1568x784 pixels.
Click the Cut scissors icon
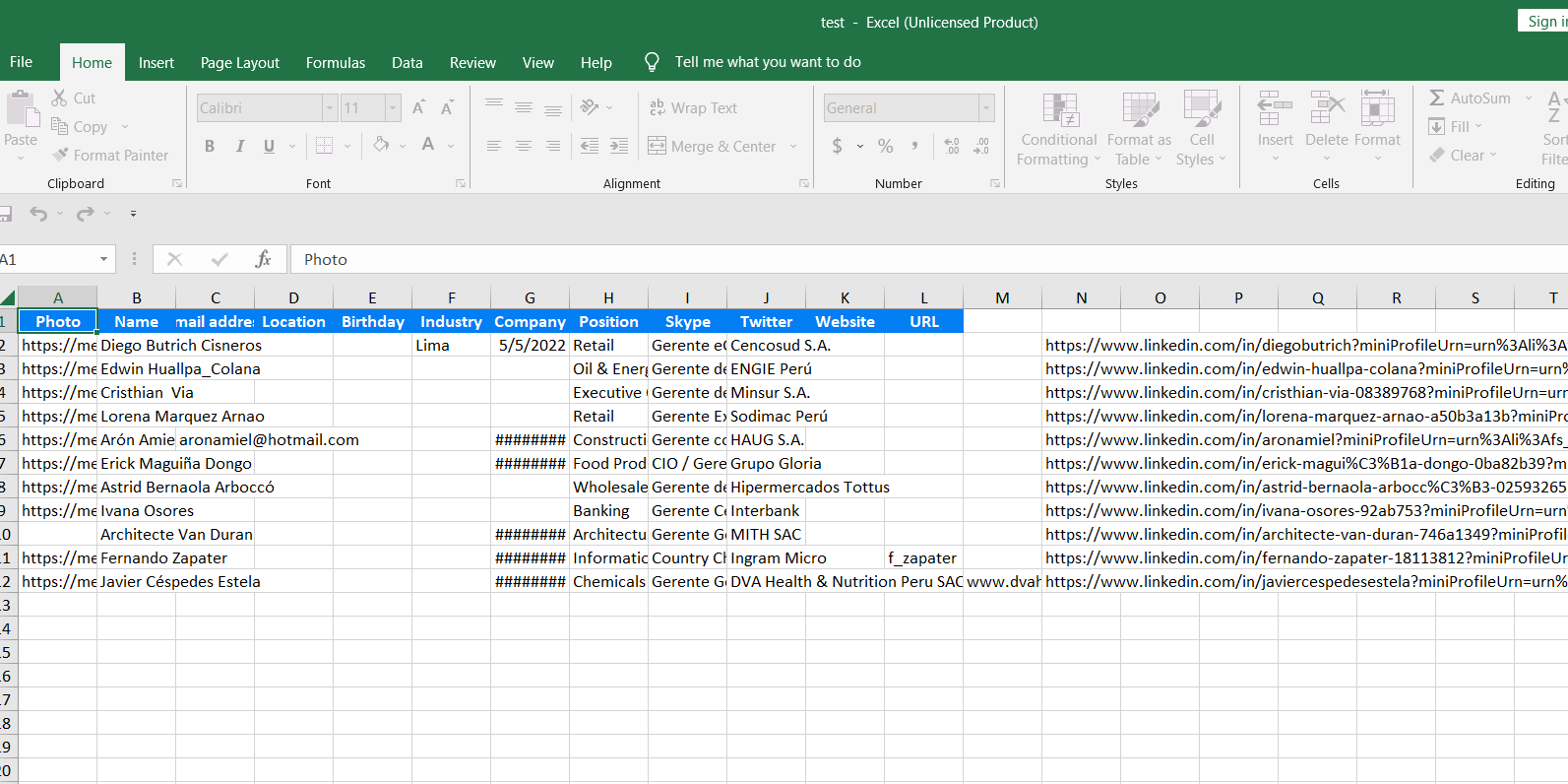tap(59, 98)
